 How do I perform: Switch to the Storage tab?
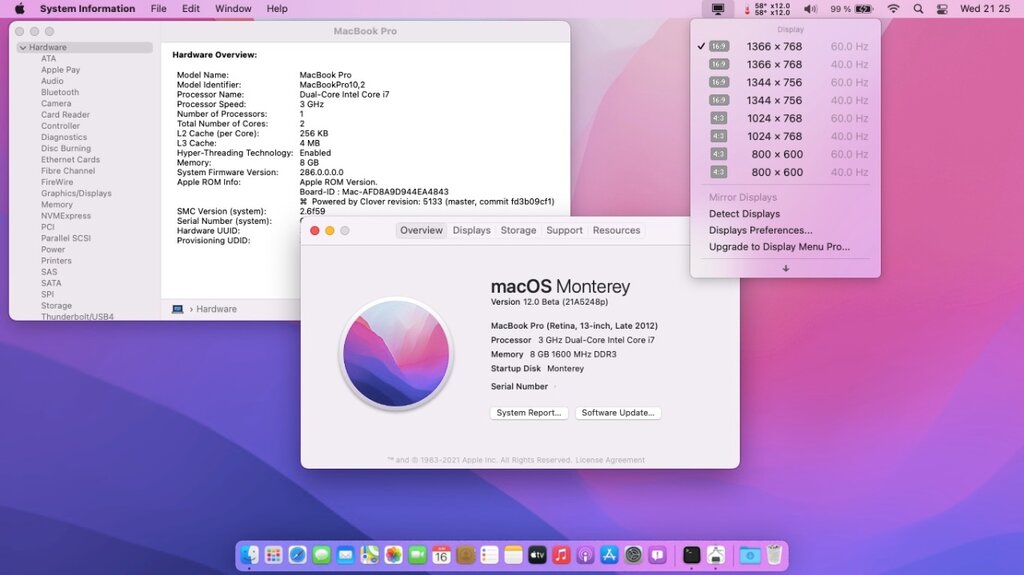tap(518, 230)
